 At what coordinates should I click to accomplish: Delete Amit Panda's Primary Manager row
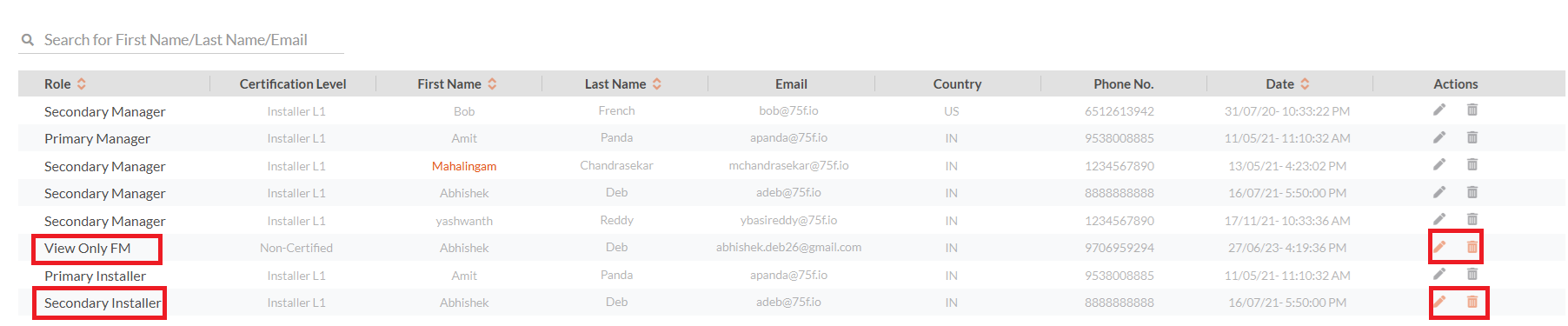tap(1472, 137)
